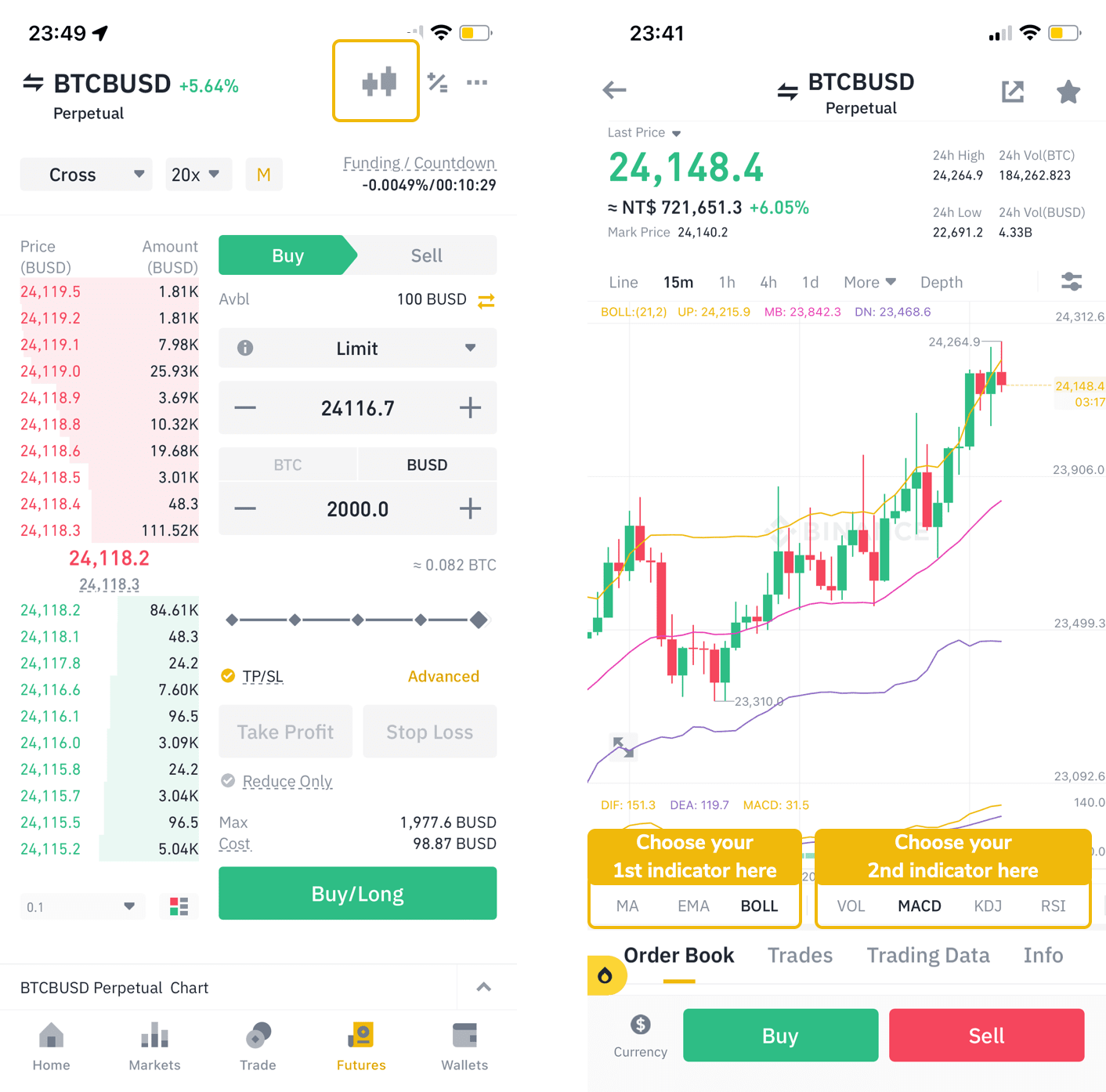Tap the end handle of the amount slider
The image size is (1106, 1092).
point(479,620)
